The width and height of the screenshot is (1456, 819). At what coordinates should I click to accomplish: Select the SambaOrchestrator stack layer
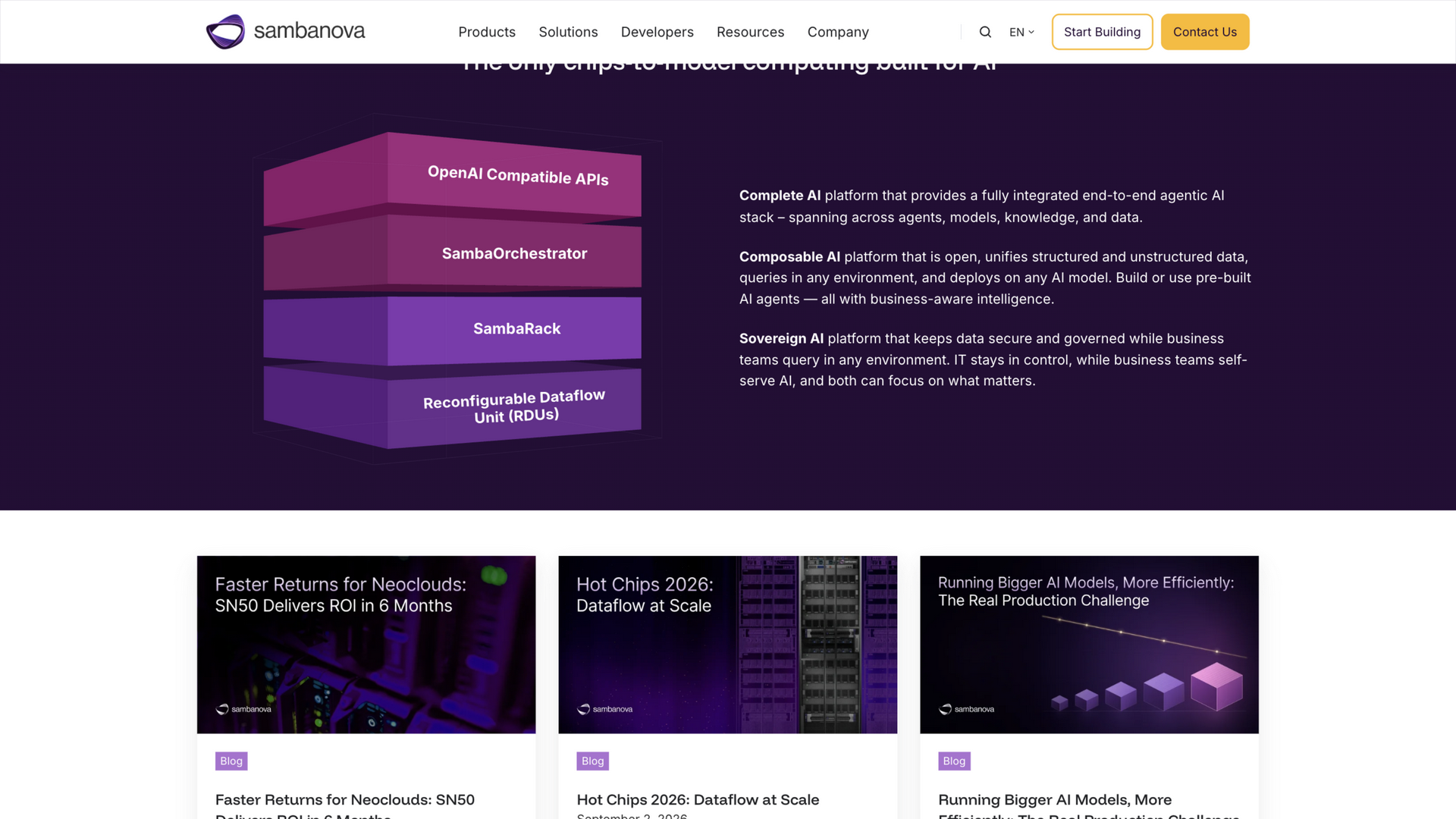[453, 253]
